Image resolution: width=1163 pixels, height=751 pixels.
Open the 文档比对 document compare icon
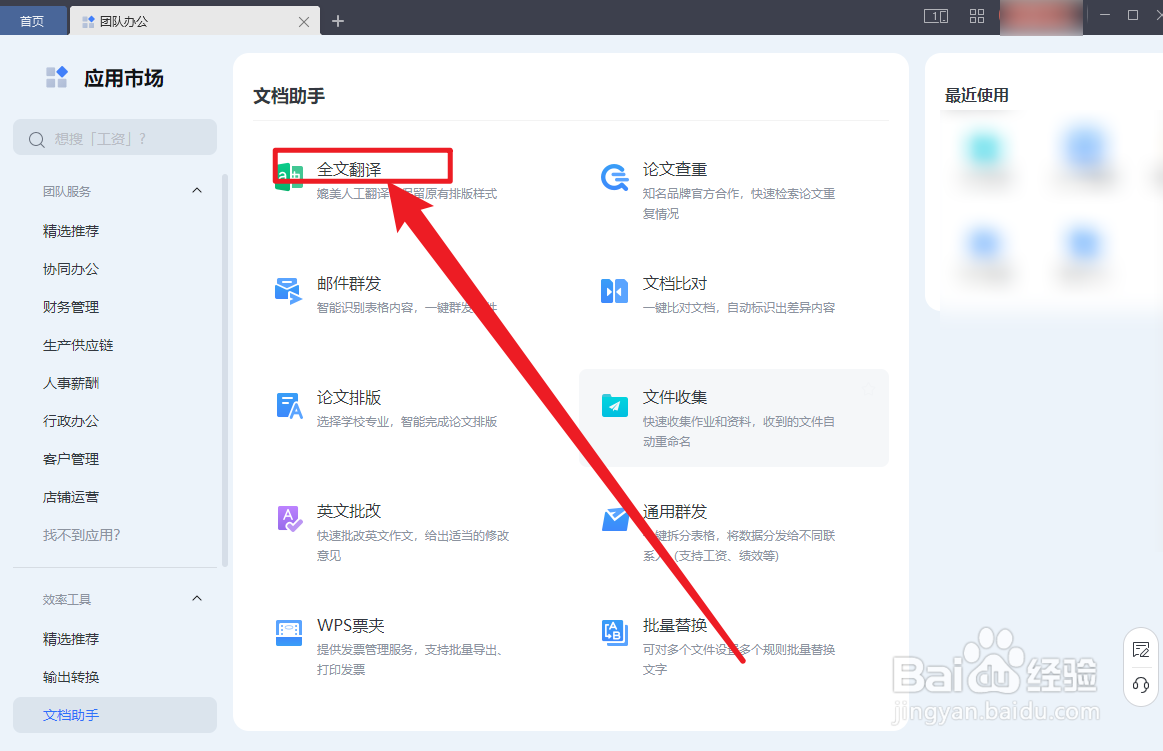[x=614, y=290]
